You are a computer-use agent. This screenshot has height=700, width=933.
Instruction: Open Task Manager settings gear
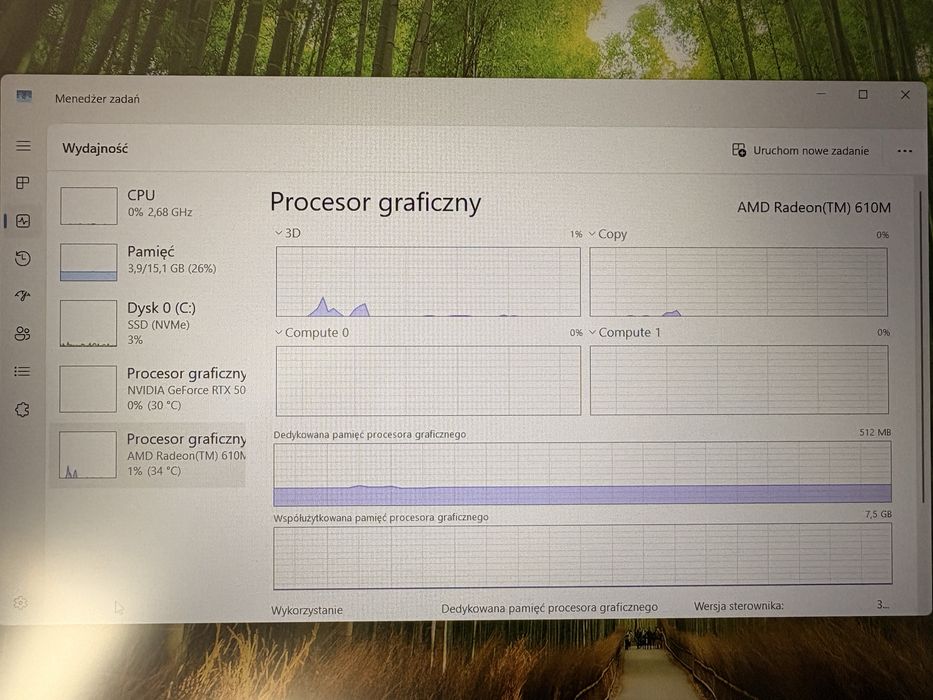coord(20,602)
